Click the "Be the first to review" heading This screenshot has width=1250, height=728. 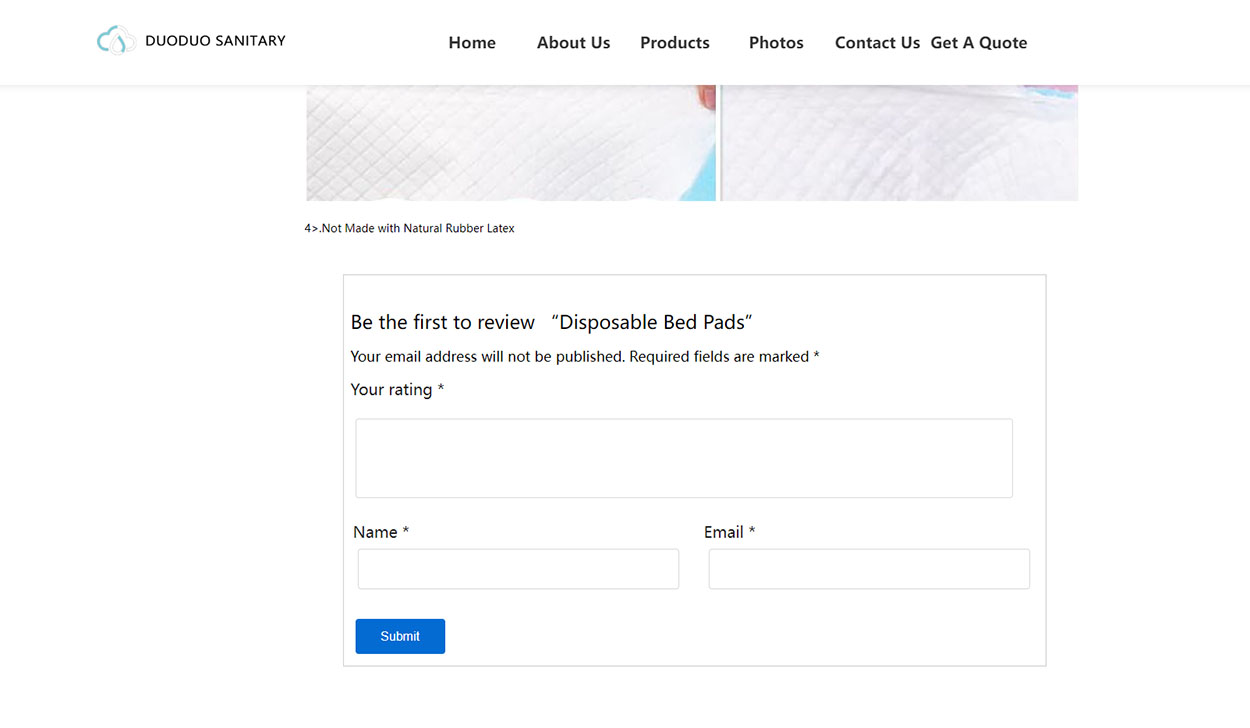point(551,322)
